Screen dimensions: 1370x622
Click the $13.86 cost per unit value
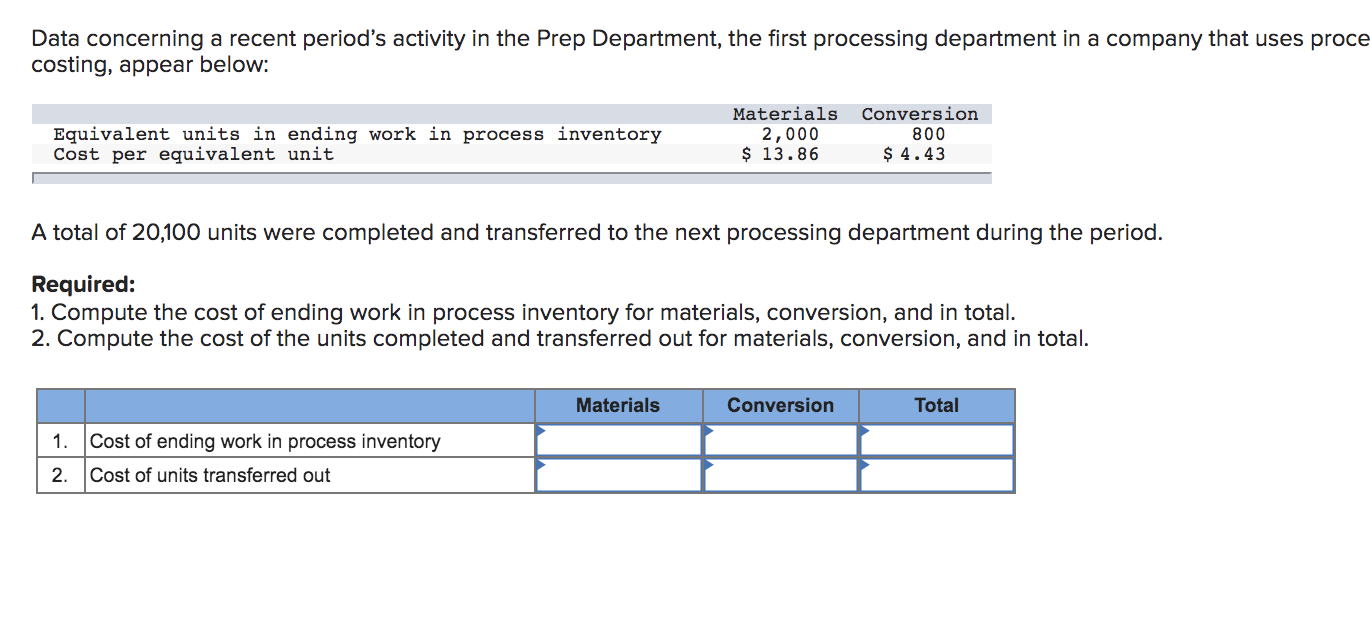[x=781, y=154]
